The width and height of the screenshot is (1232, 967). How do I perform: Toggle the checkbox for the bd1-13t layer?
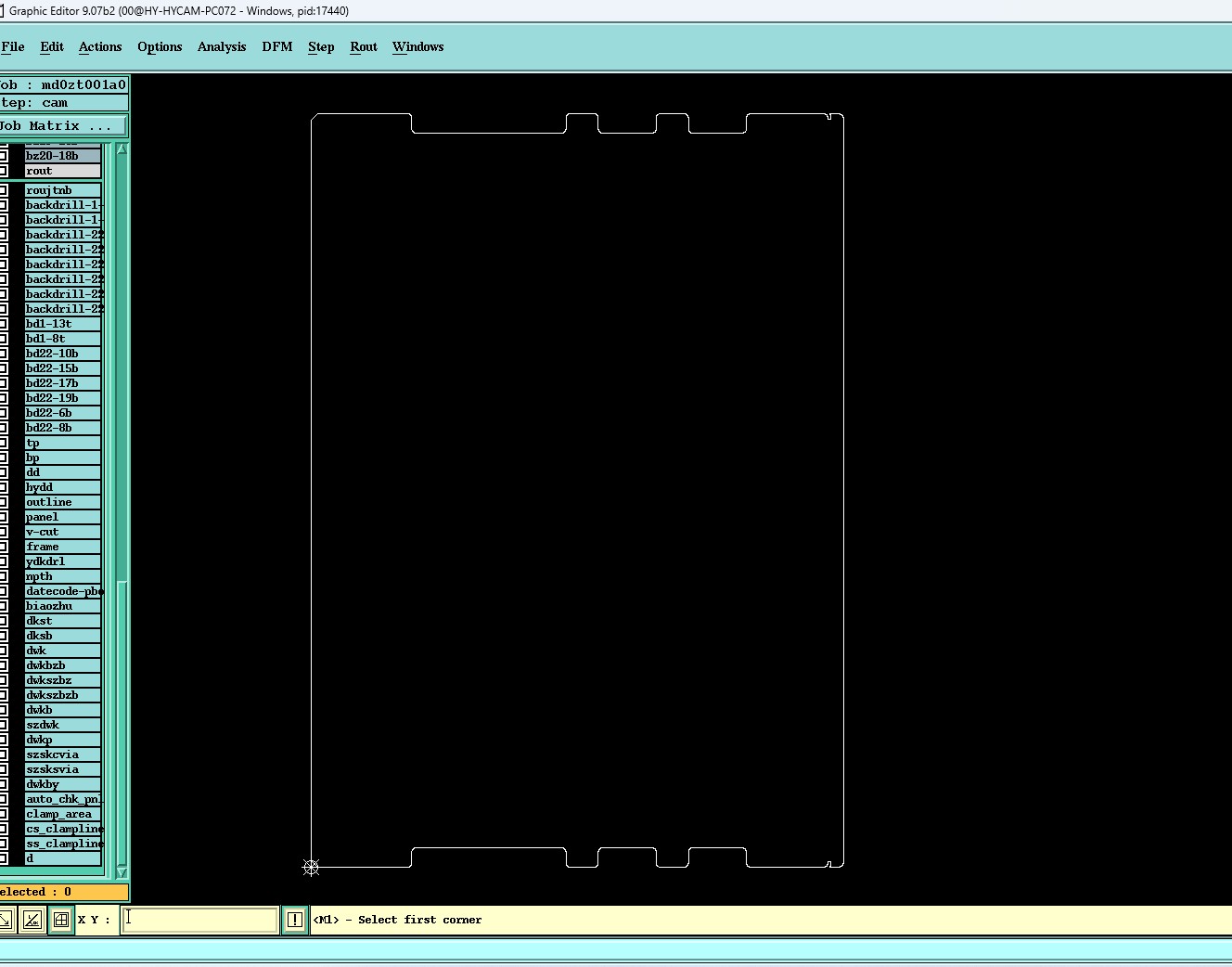(3, 324)
